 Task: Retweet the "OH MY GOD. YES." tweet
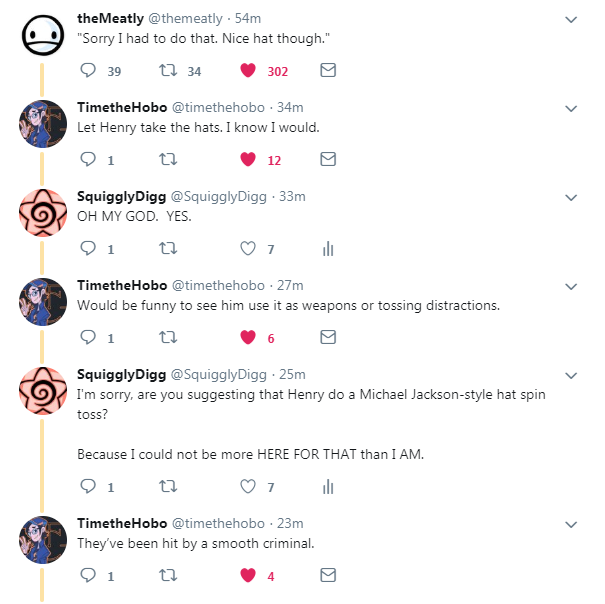point(168,249)
